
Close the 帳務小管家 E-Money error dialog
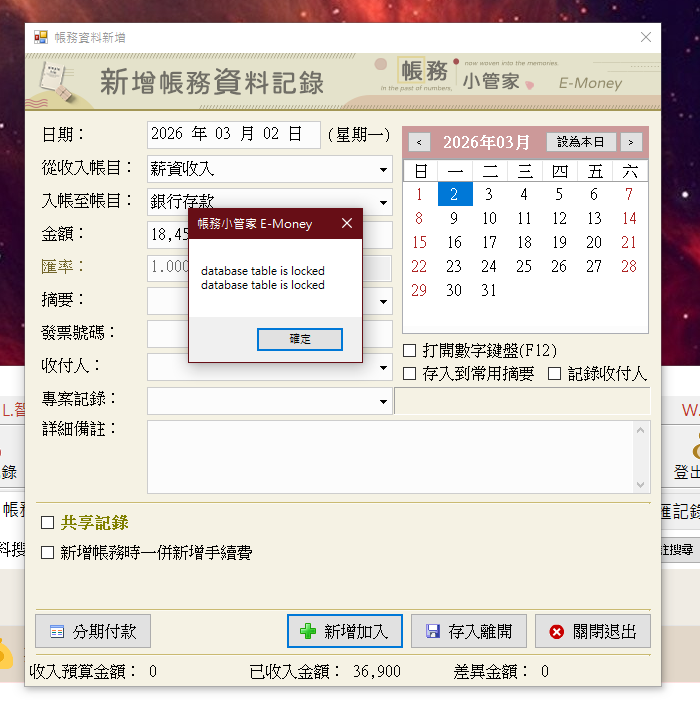[347, 224]
